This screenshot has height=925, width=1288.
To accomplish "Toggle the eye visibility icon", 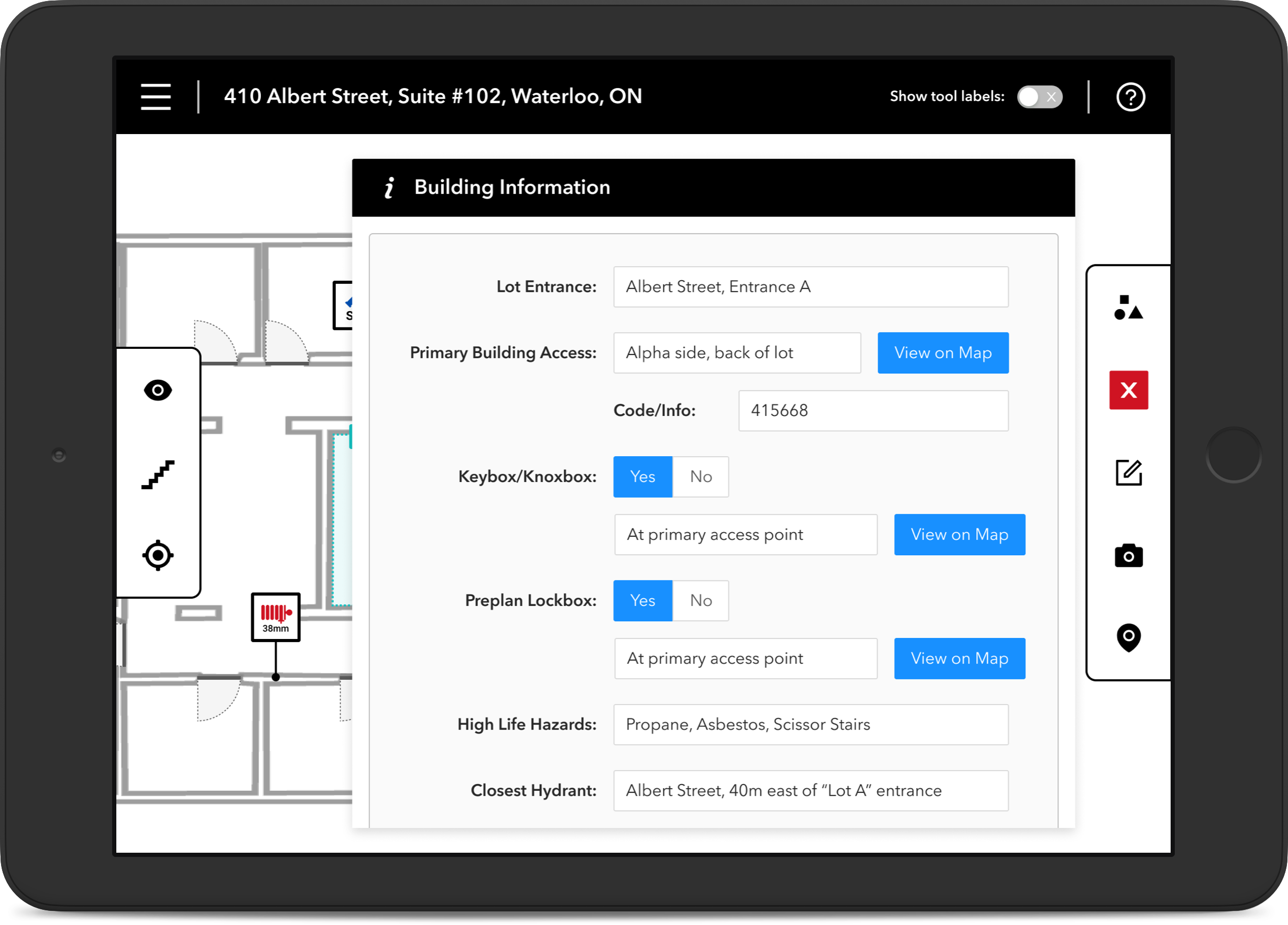I will 158,390.
